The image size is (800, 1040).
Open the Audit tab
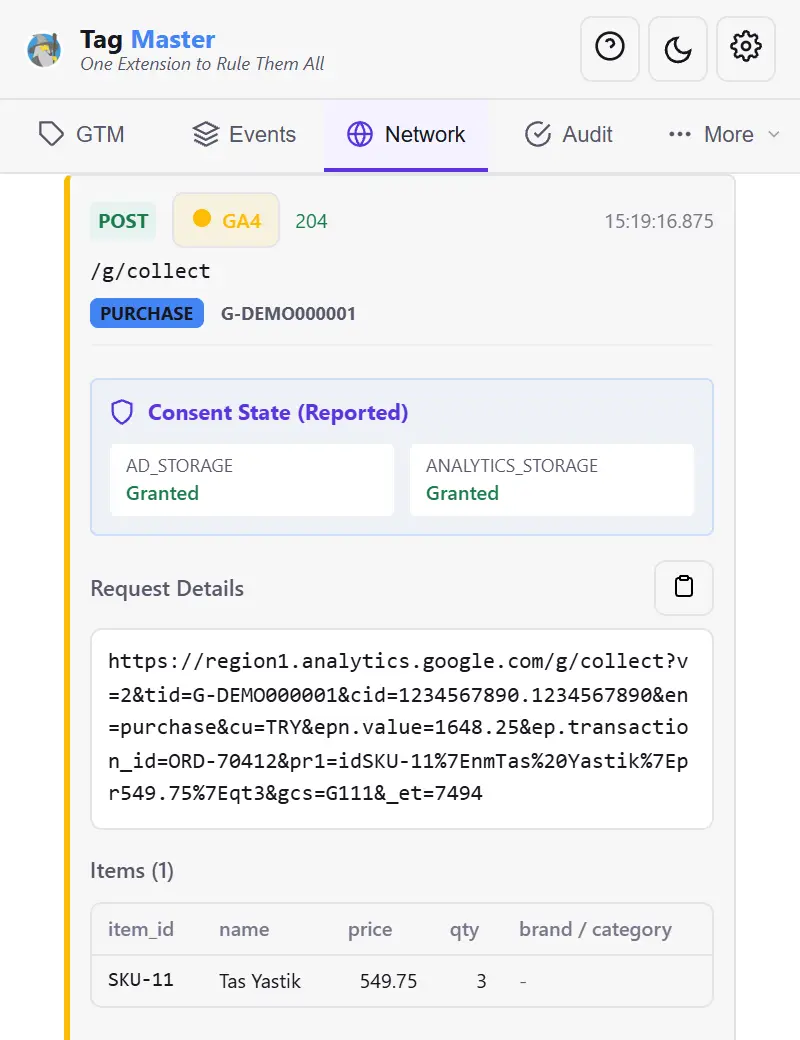[x=568, y=135]
